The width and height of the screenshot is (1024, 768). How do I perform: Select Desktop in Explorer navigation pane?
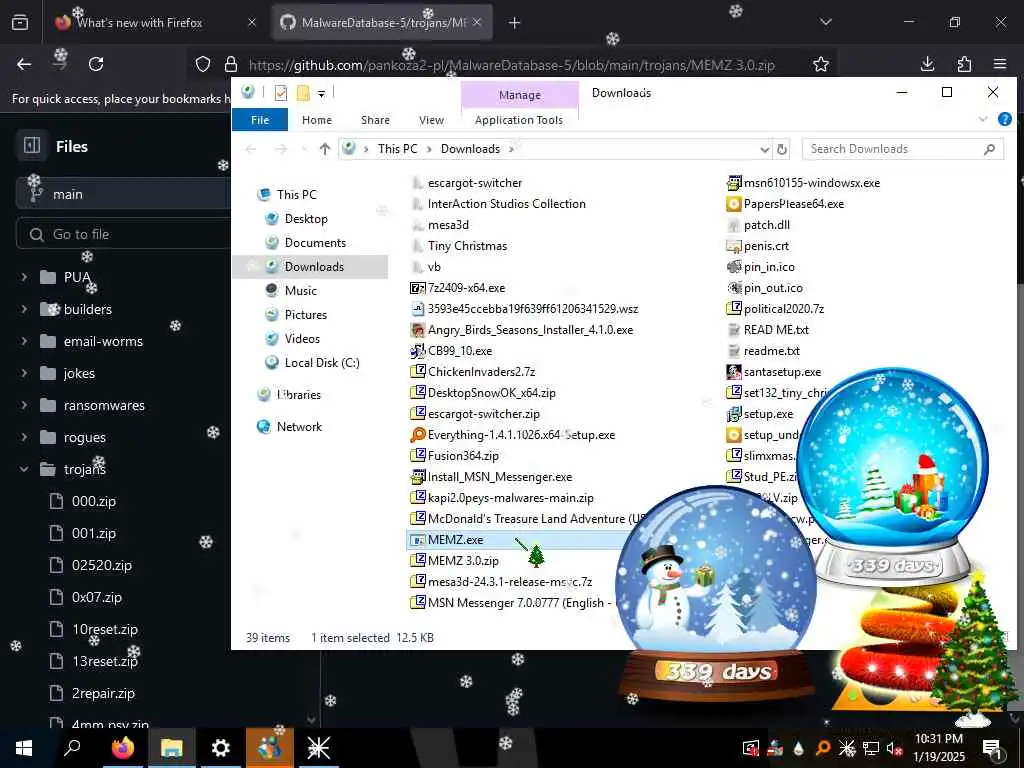click(306, 219)
